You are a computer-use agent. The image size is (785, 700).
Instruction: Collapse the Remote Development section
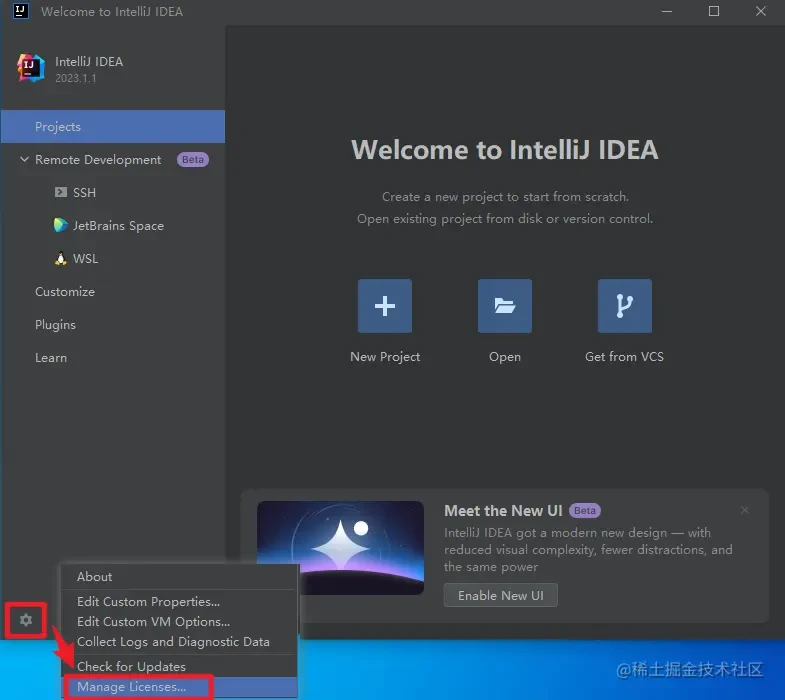click(25, 160)
